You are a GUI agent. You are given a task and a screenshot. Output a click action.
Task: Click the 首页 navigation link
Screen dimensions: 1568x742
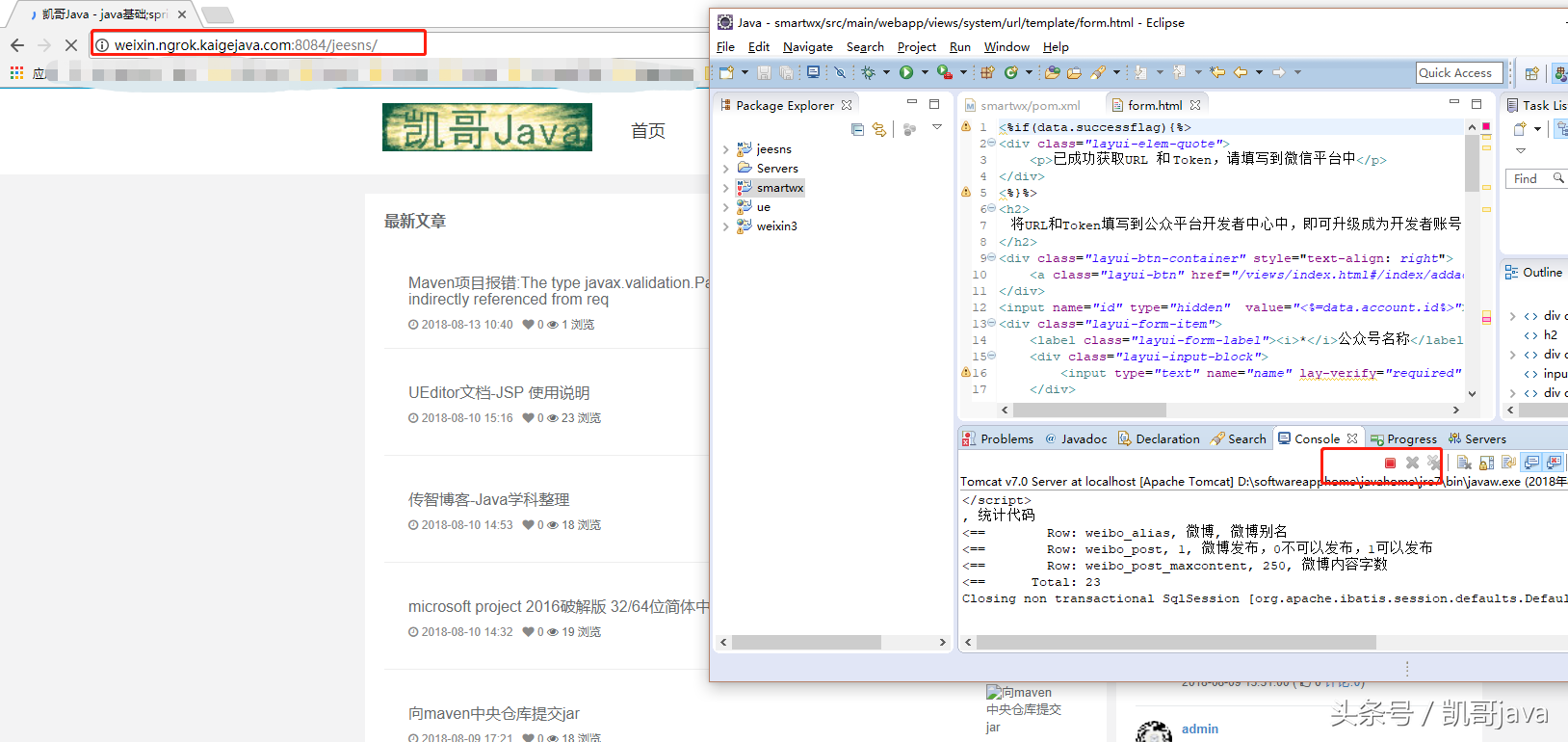[647, 131]
